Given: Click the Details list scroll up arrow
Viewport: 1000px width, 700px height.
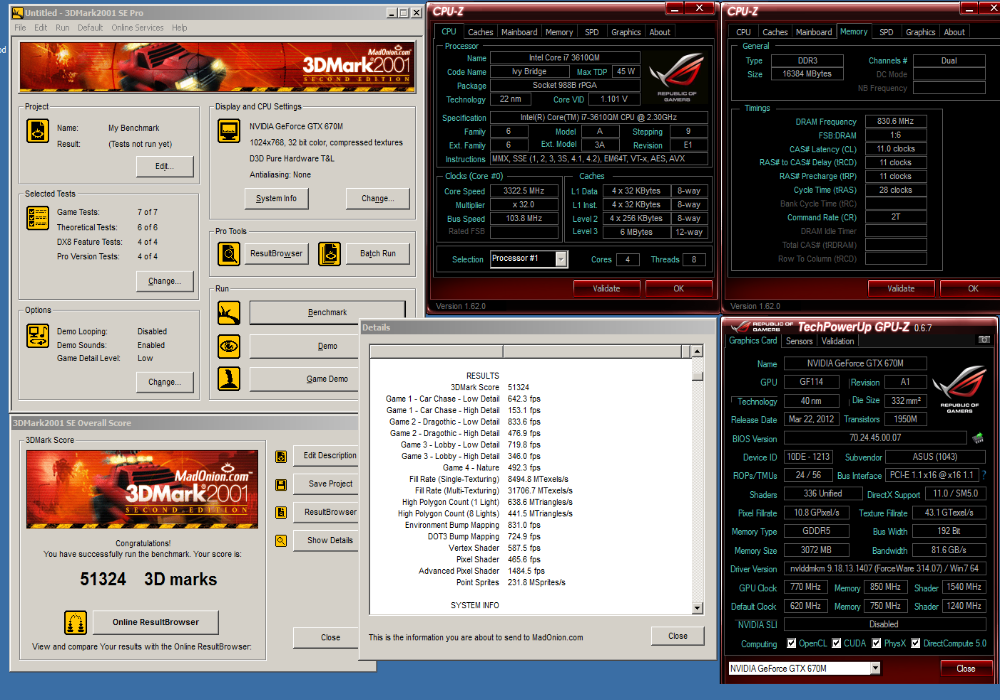Looking at the screenshot, I should tap(697, 351).
